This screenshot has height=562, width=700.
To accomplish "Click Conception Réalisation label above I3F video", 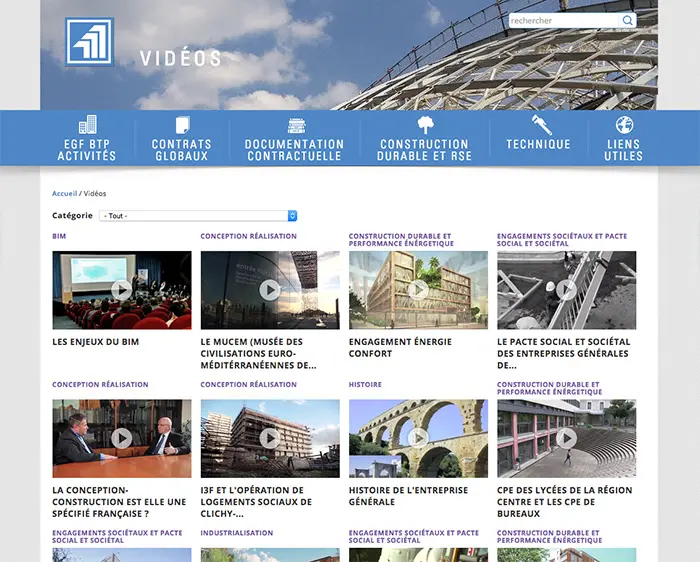I will (x=248, y=384).
